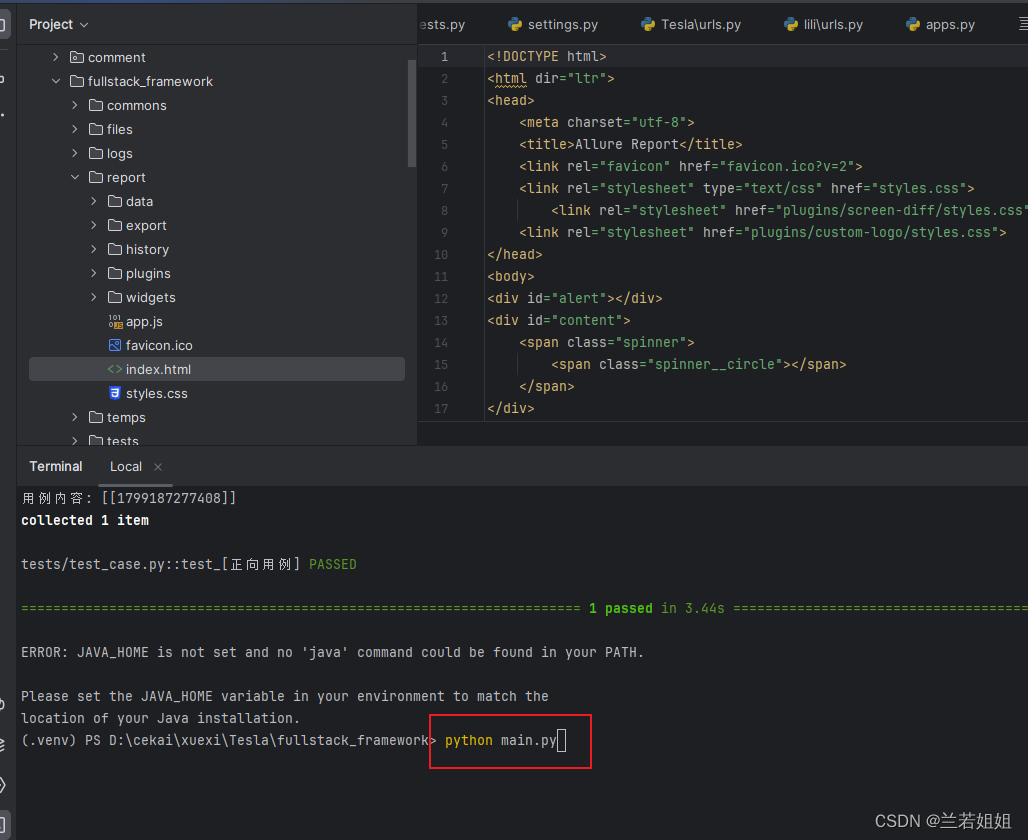This screenshot has width=1028, height=840.
Task: Click the Python icon on apps.py tab
Action: click(x=913, y=24)
